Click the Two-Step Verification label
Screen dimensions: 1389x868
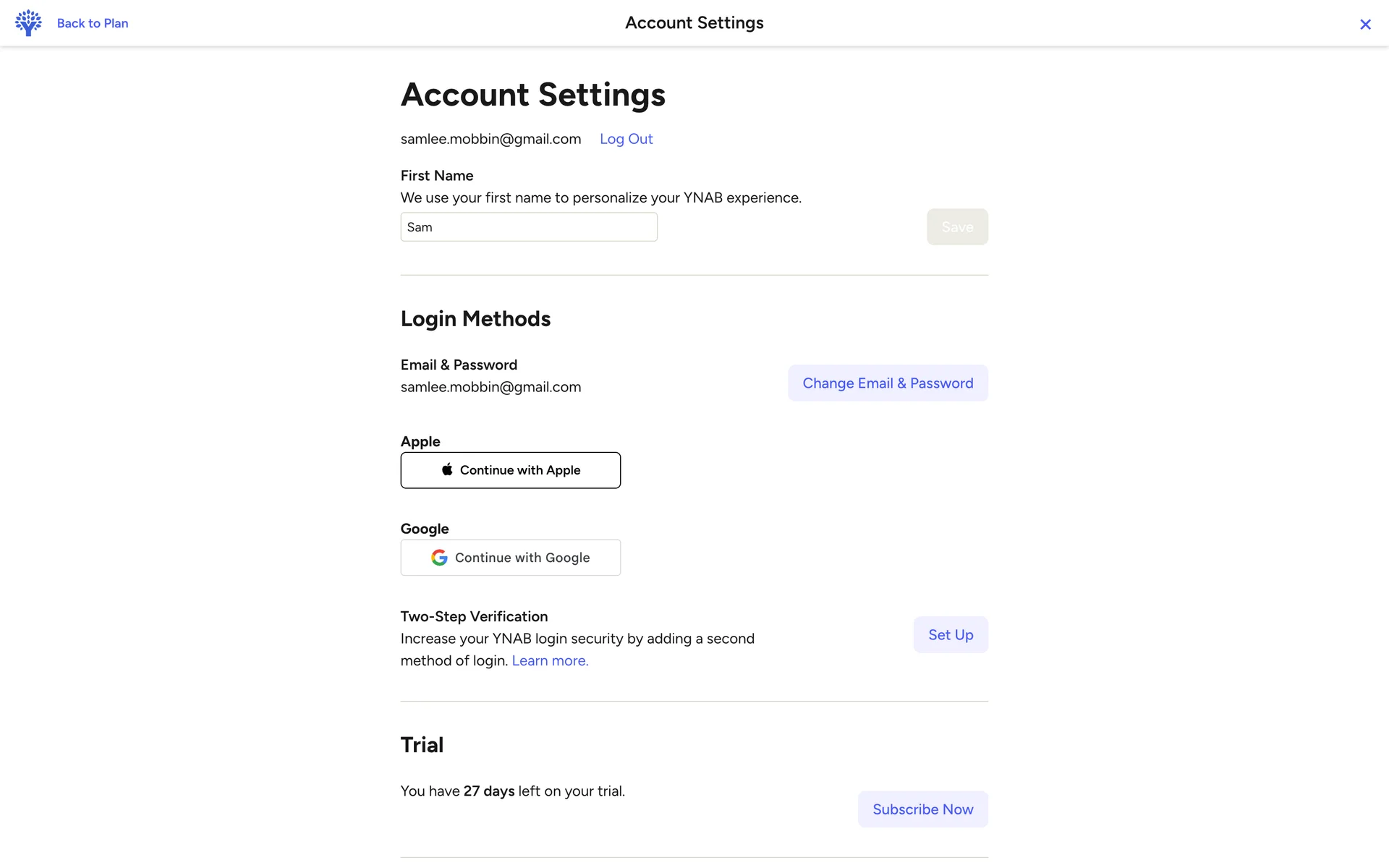tap(474, 616)
